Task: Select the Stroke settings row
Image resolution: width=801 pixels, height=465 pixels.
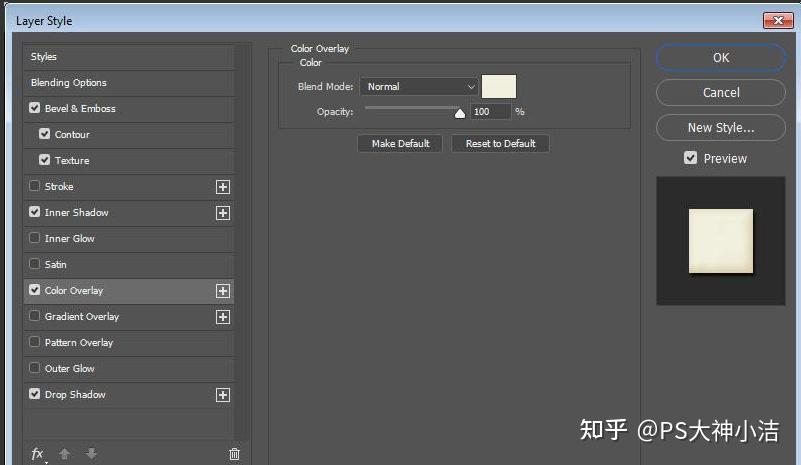Action: (129, 187)
